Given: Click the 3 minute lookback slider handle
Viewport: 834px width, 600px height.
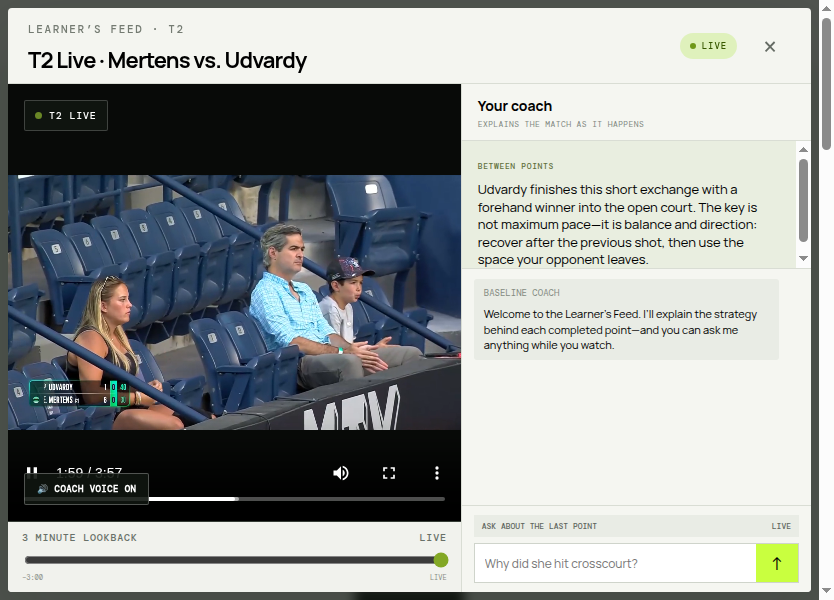Looking at the screenshot, I should [x=440, y=560].
